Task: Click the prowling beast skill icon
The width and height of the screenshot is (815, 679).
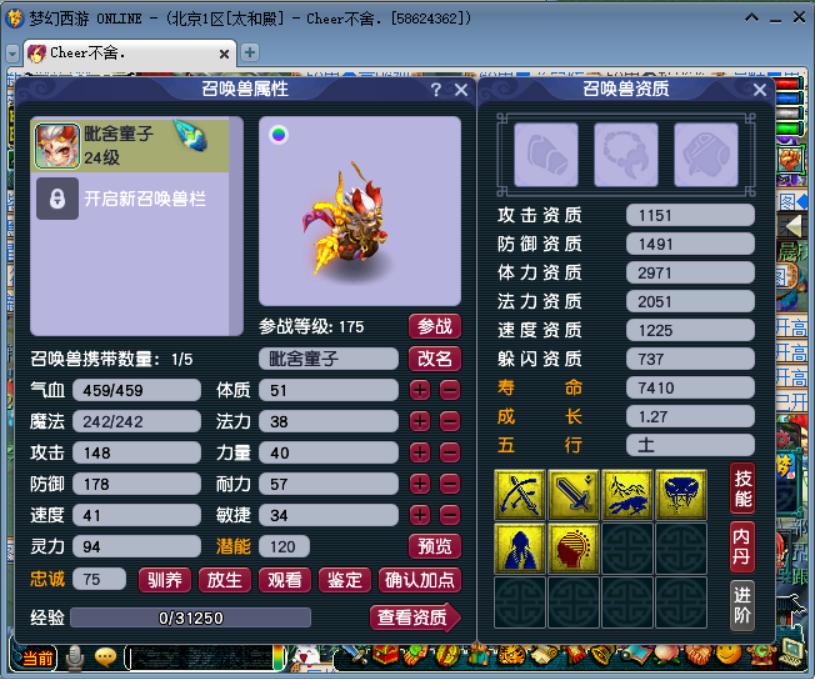Action: 627,494
